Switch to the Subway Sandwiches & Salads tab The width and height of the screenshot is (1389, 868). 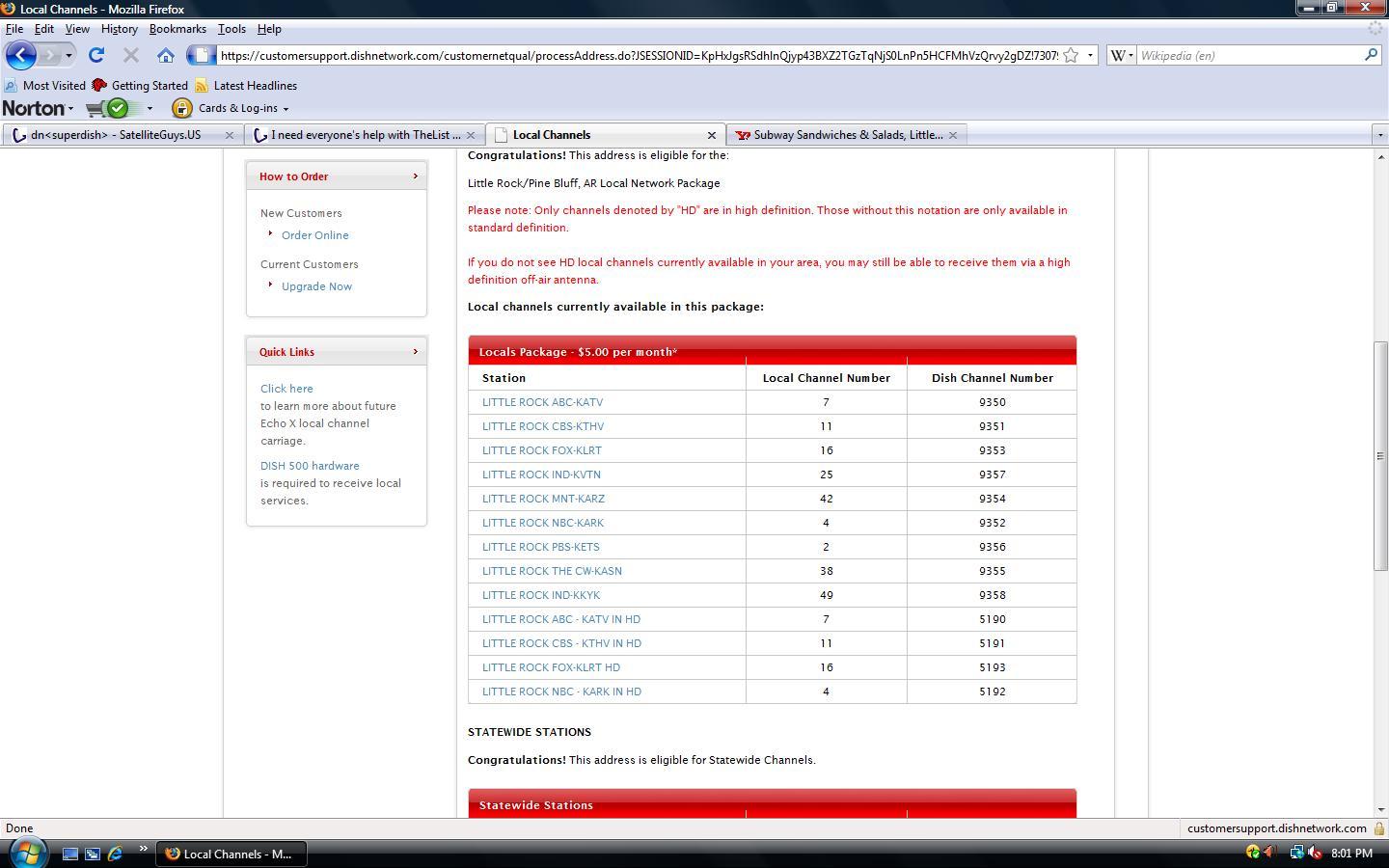point(846,135)
